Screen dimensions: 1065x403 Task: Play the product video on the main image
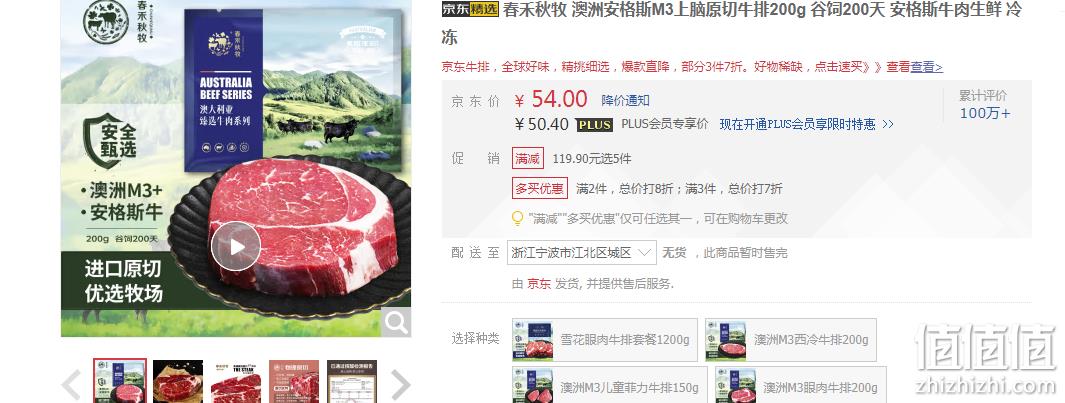coord(236,246)
